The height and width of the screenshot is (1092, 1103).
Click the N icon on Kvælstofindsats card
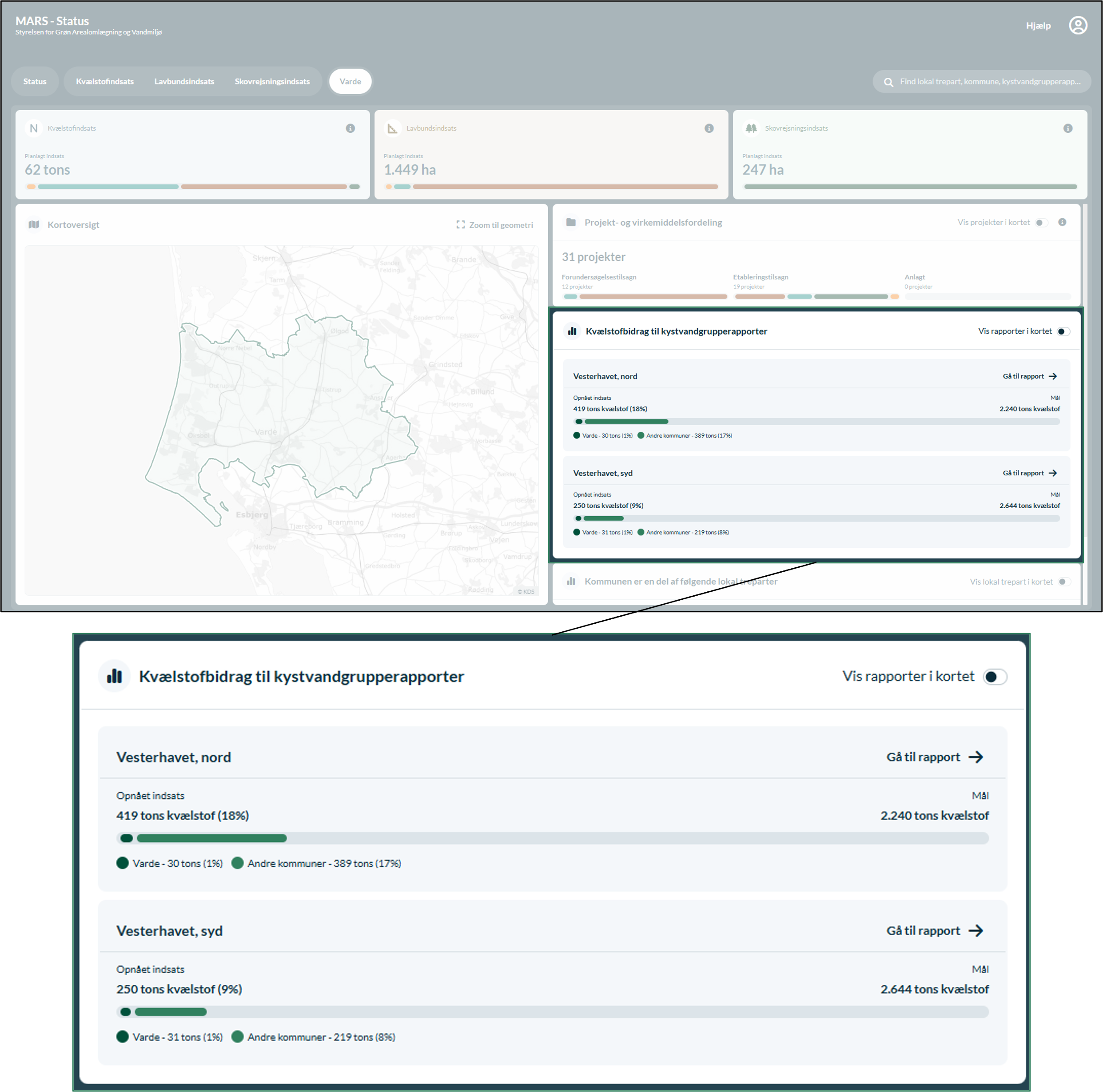[34, 128]
